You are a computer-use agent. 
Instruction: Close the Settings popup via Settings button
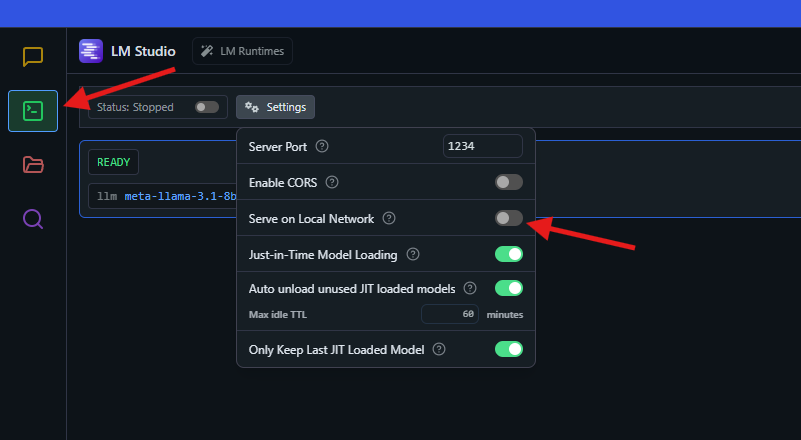coord(275,107)
